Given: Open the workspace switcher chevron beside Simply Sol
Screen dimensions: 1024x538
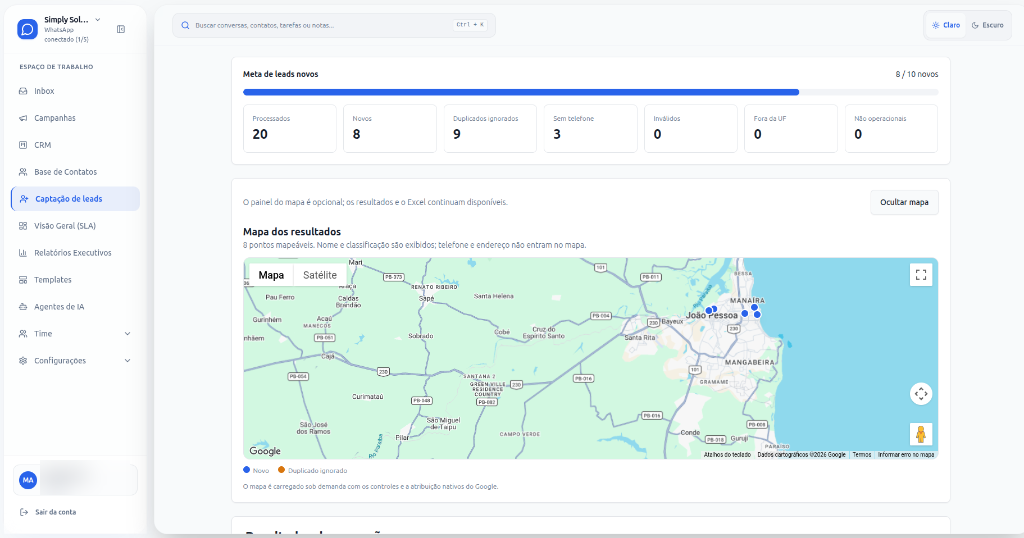Looking at the screenshot, I should (97, 20).
